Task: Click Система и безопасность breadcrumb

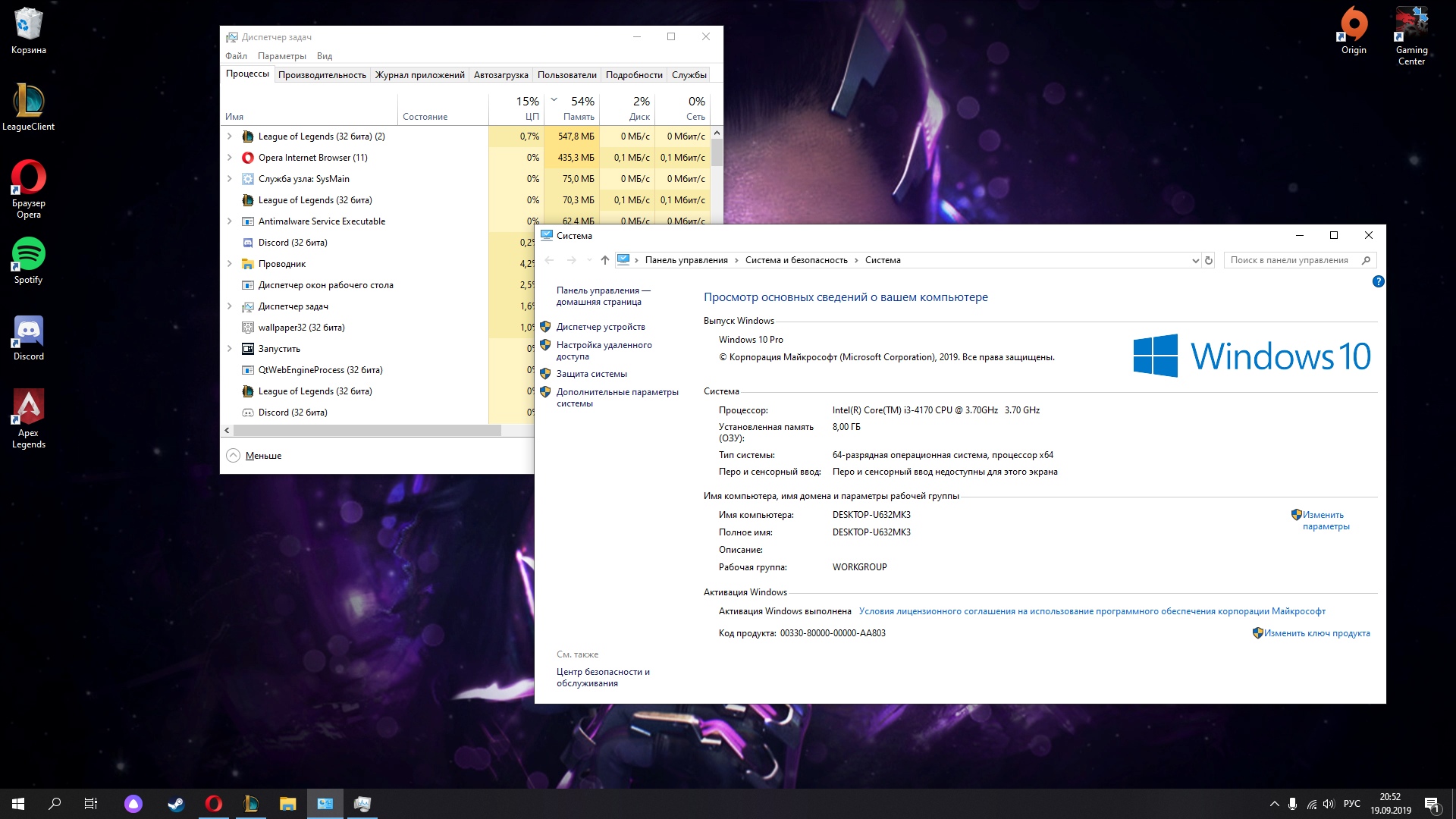Action: (796, 260)
